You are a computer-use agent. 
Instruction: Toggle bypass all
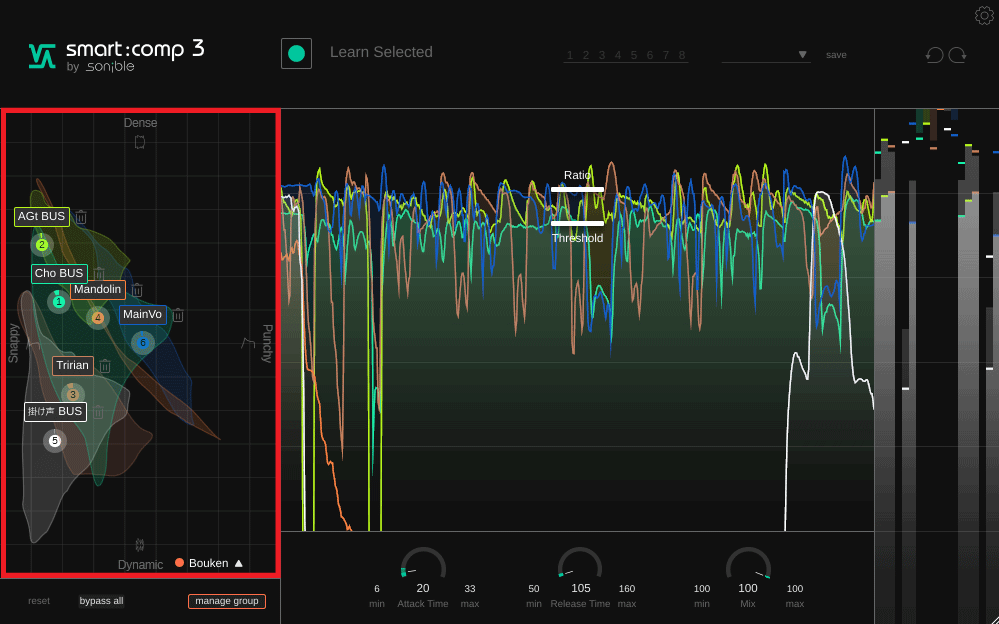pos(101,601)
